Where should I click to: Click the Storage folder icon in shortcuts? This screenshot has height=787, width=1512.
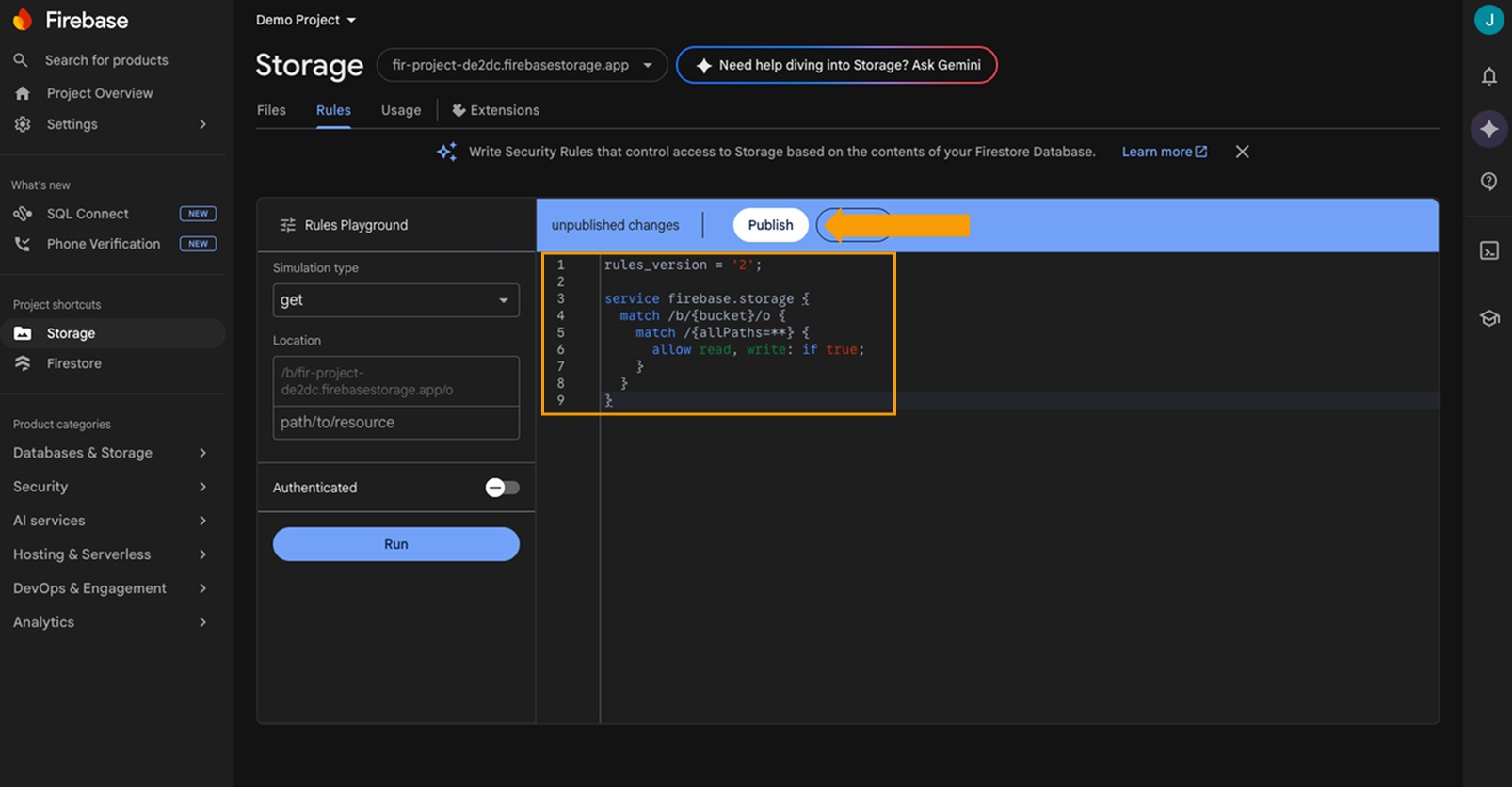click(x=23, y=333)
